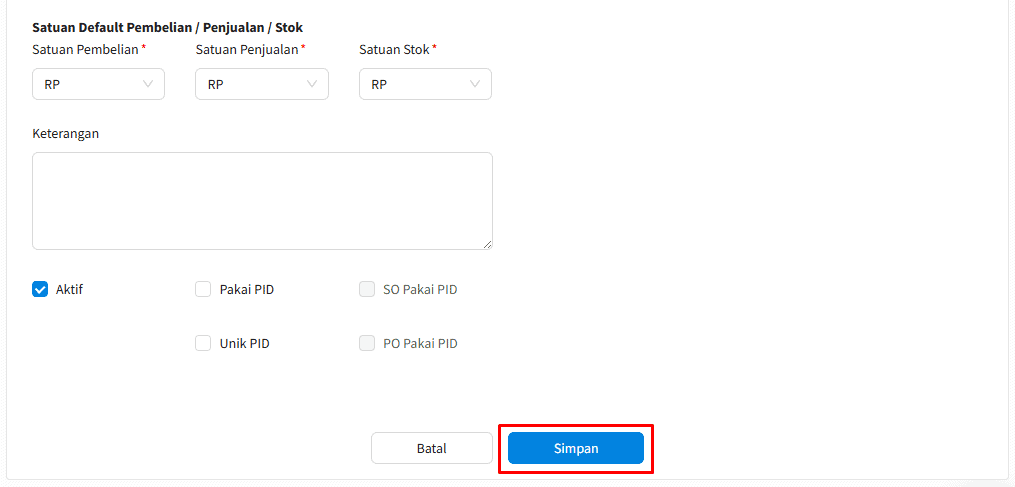Click the Aktif label text
This screenshot has width=1015, height=487.
click(x=69, y=289)
